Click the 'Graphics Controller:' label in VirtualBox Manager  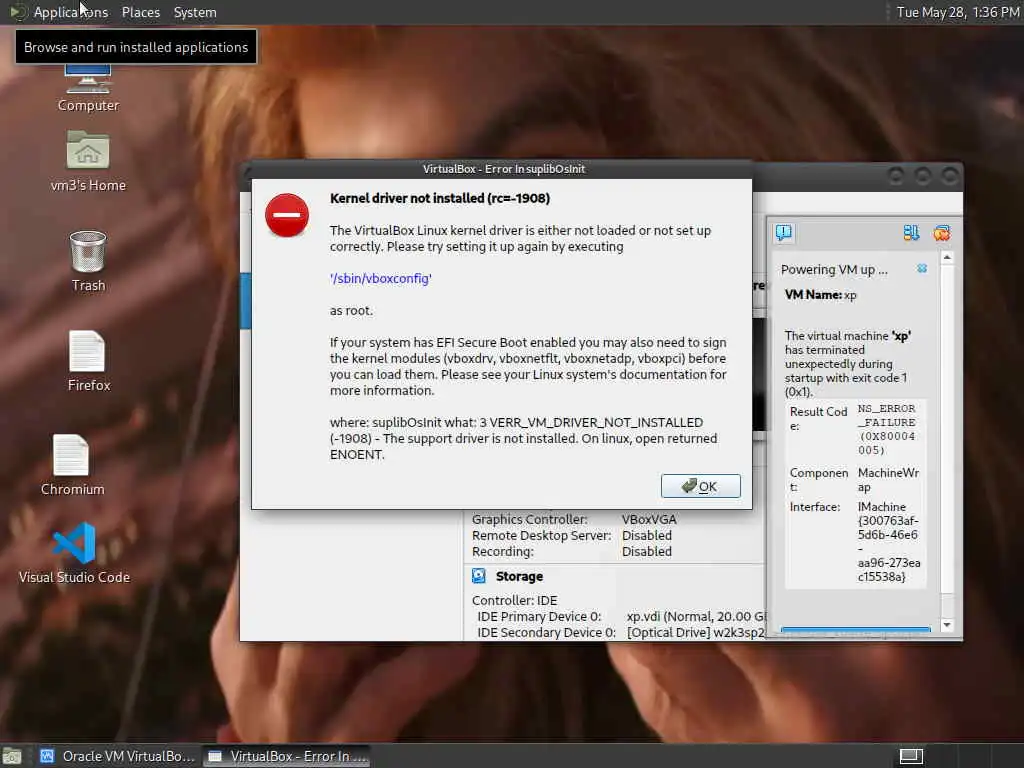pyautogui.click(x=530, y=519)
